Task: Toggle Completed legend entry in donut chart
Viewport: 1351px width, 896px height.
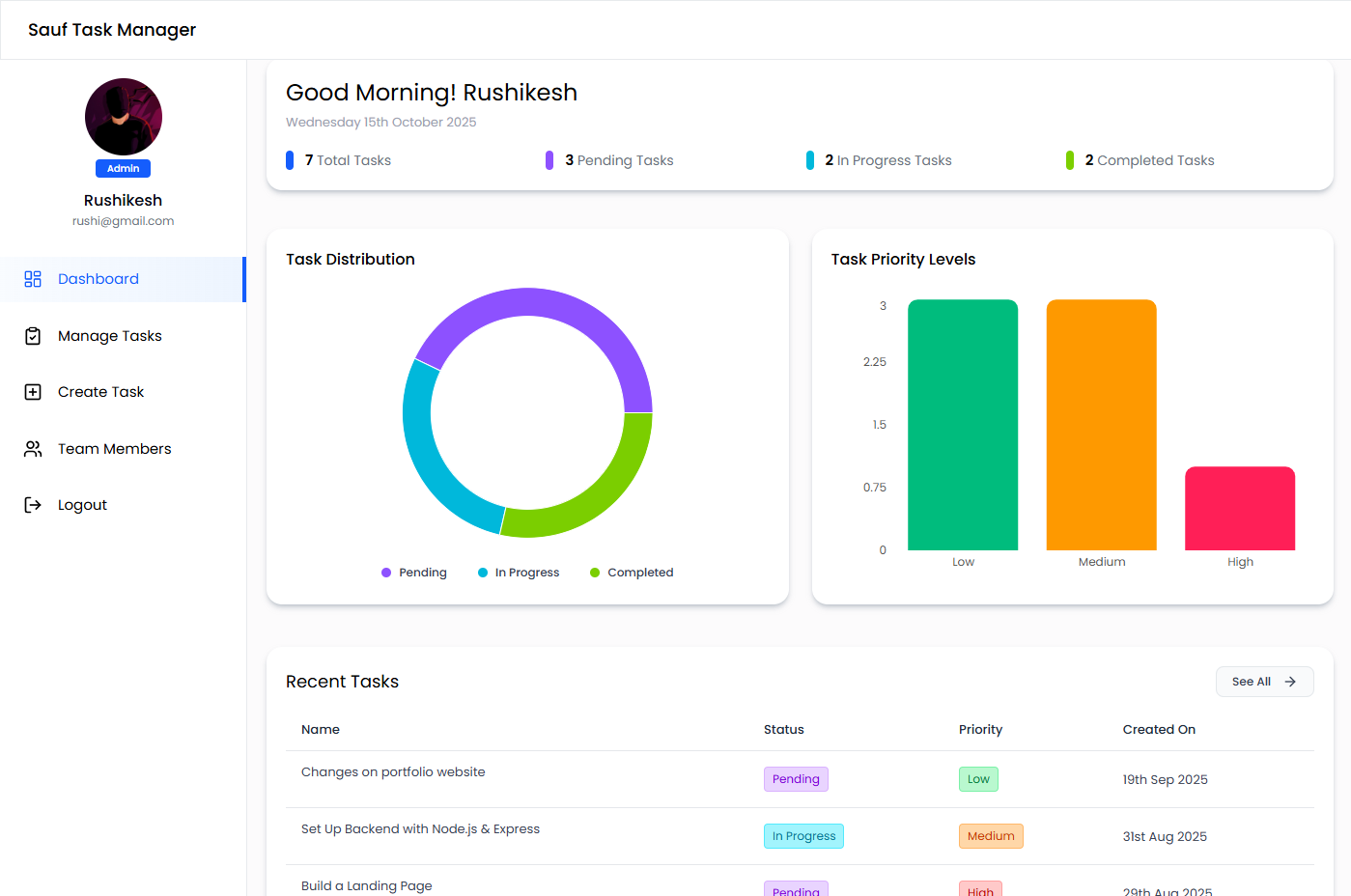Action: coord(632,573)
